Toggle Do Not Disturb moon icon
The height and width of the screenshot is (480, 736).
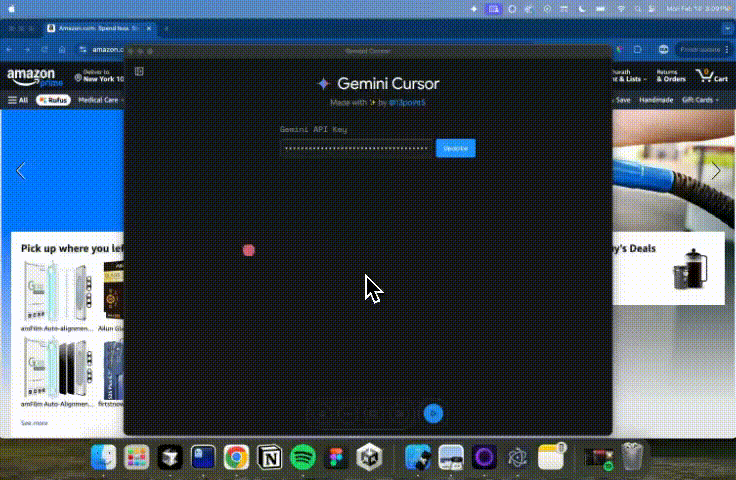point(582,9)
